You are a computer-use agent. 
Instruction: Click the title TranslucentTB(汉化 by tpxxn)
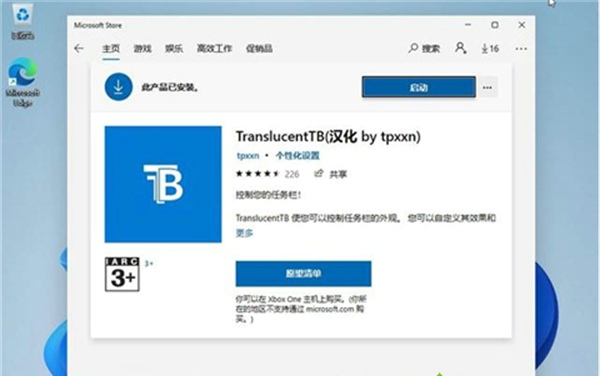[328, 137]
